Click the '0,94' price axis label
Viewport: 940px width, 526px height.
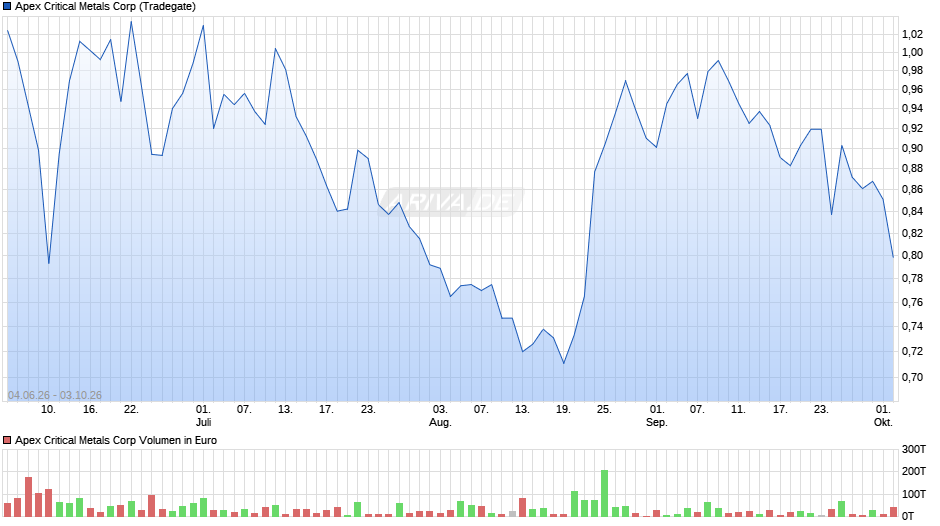912,109
